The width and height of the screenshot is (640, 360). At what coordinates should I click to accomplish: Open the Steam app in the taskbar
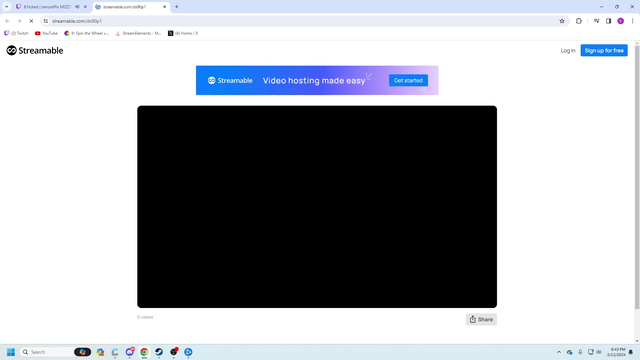click(159, 352)
